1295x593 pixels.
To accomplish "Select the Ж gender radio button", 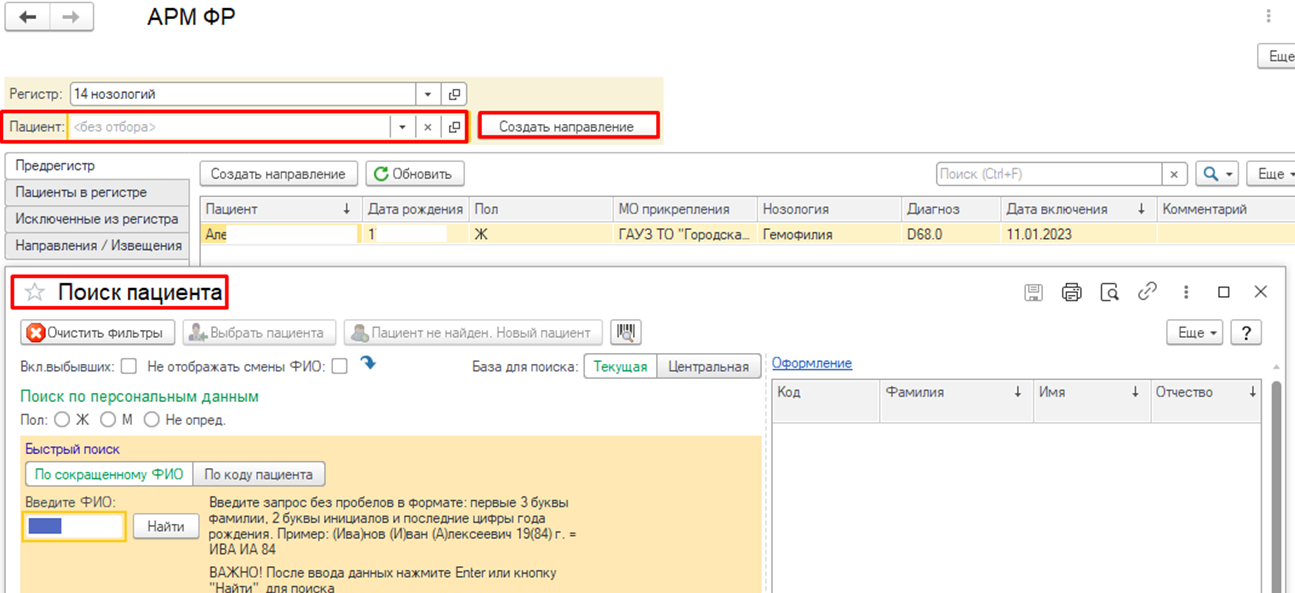I will click(62, 420).
